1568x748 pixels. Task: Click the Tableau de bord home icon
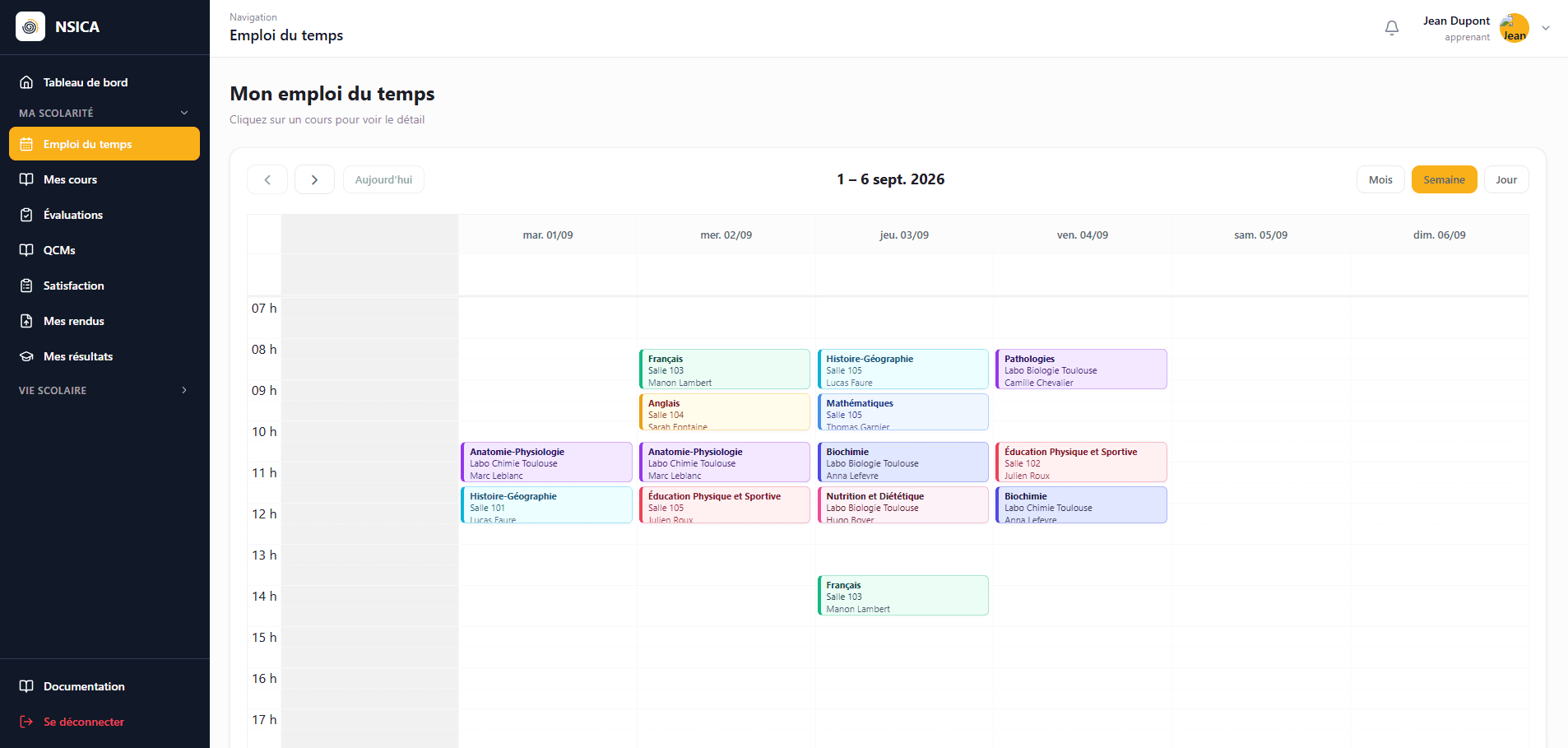click(x=26, y=82)
